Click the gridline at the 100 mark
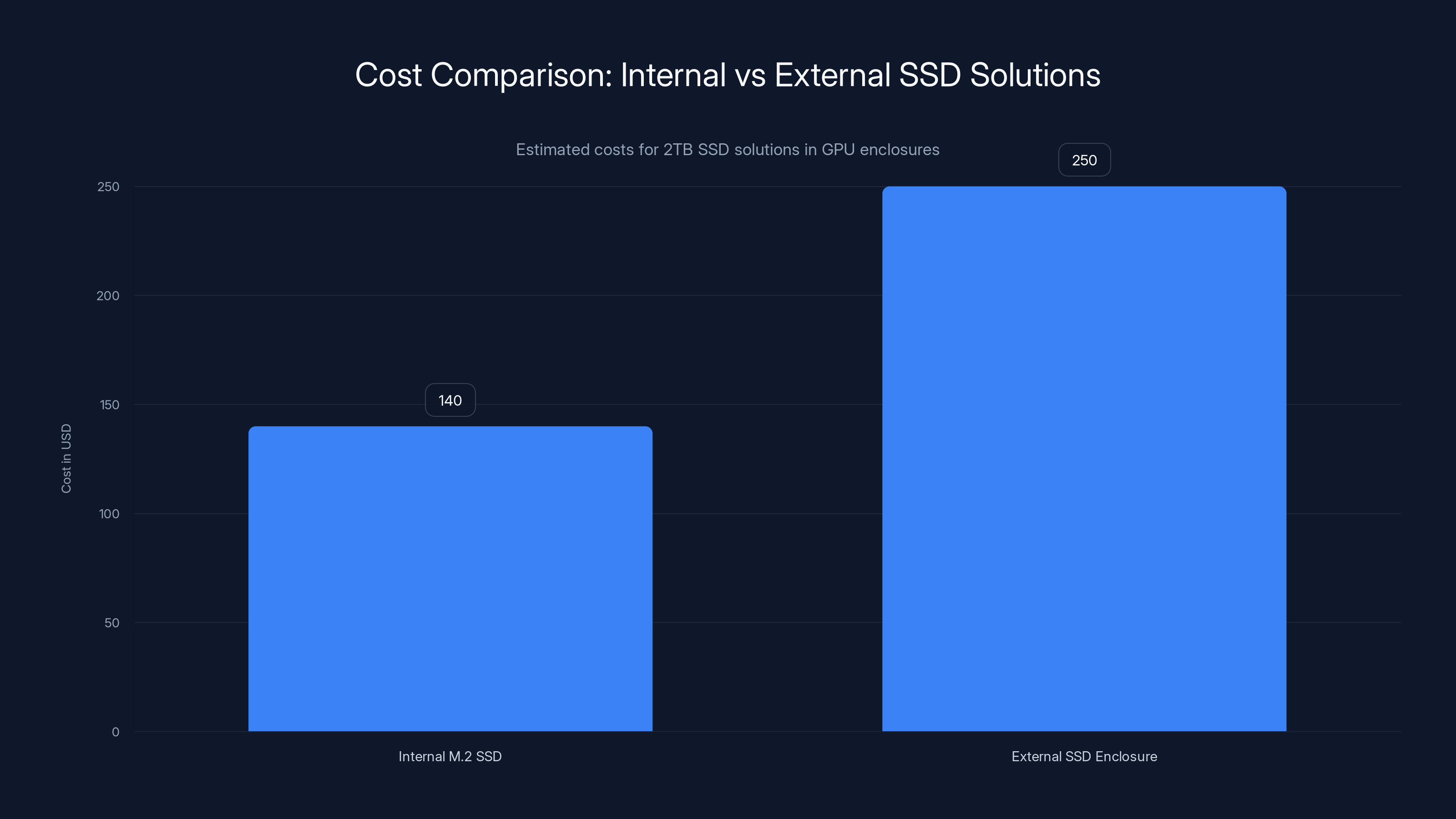The width and height of the screenshot is (1456, 819). click(768, 513)
